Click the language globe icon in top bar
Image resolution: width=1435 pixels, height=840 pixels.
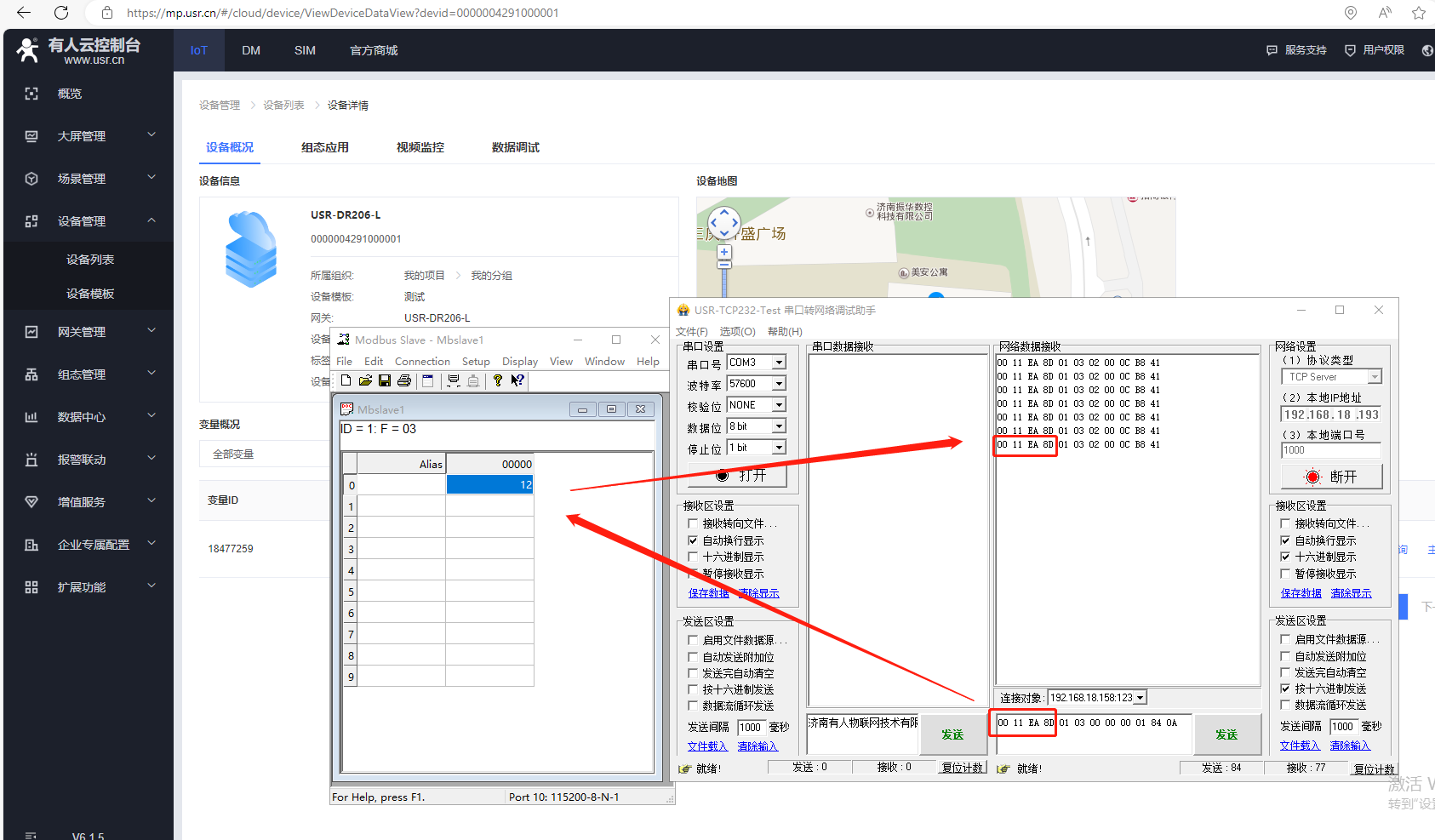1427,50
